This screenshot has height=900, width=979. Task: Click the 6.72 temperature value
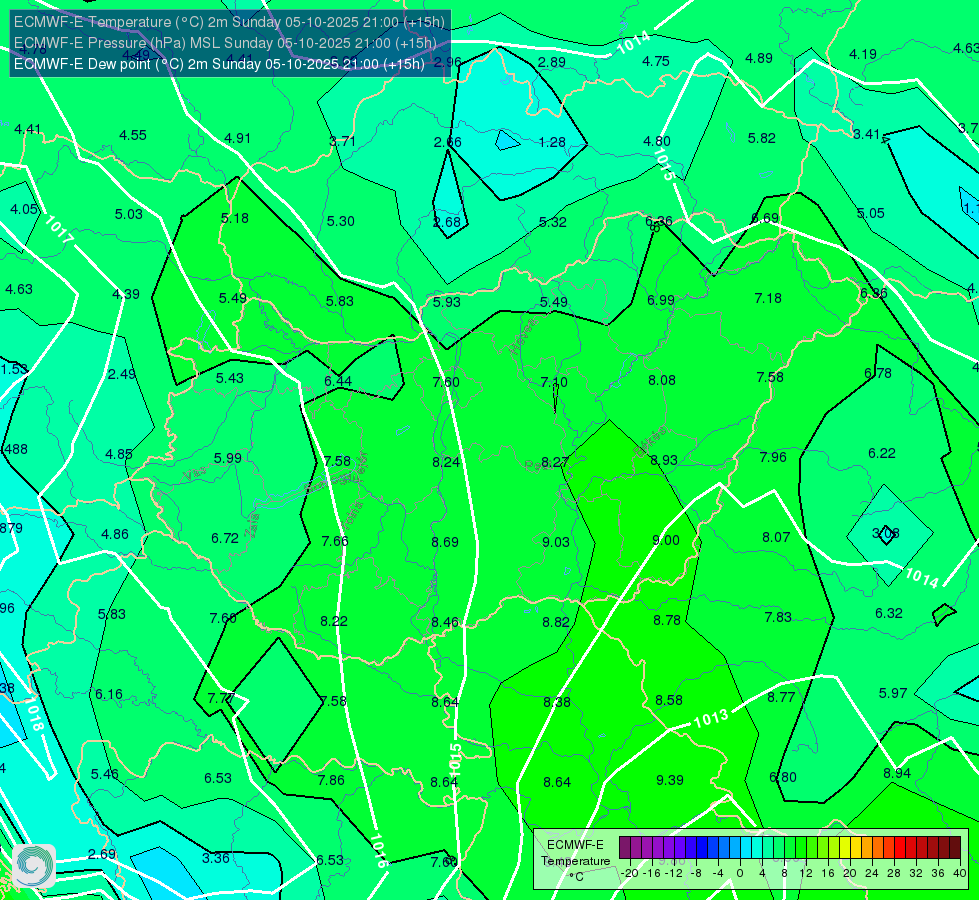tap(225, 538)
